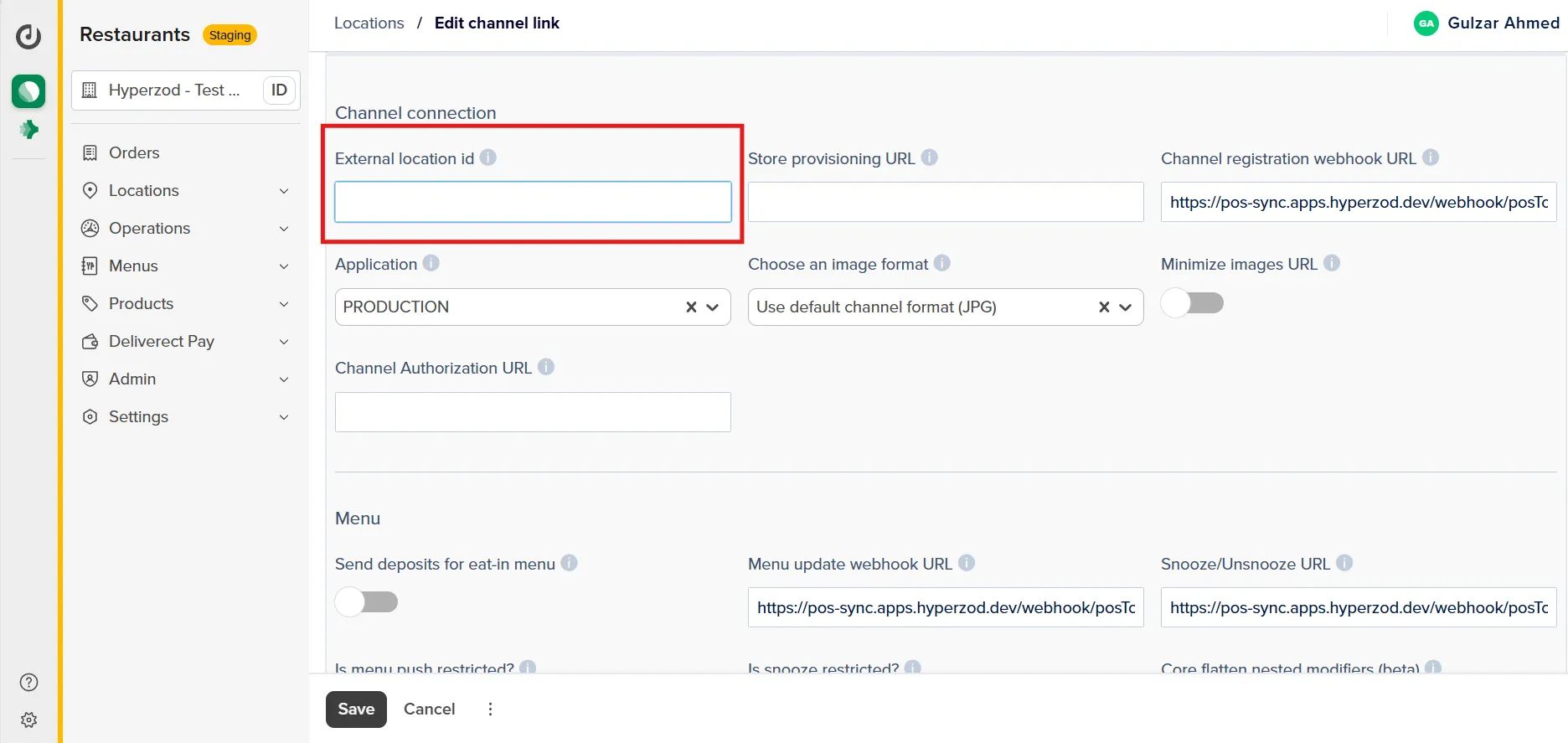Click the Menu update webhook URL field

(x=946, y=607)
